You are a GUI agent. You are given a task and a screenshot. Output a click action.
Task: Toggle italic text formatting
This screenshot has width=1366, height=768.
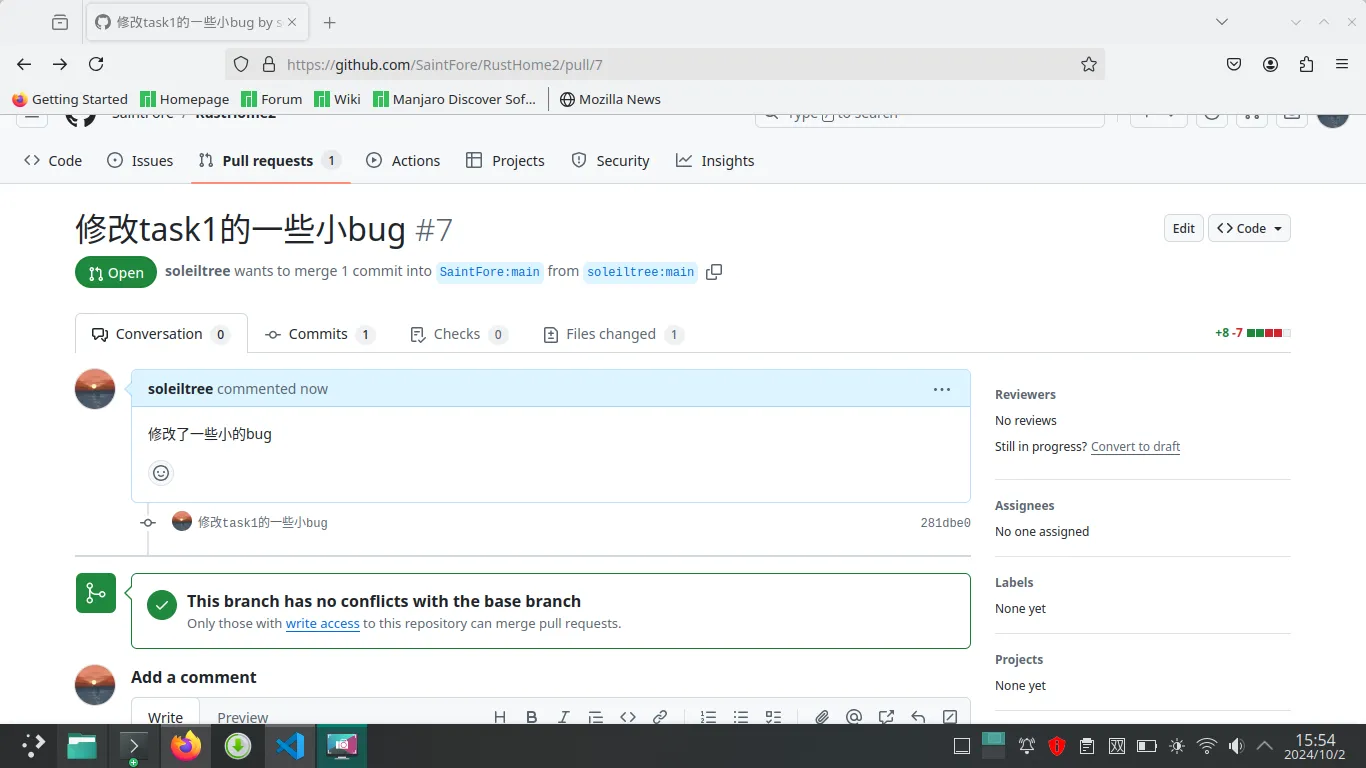pyautogui.click(x=564, y=717)
